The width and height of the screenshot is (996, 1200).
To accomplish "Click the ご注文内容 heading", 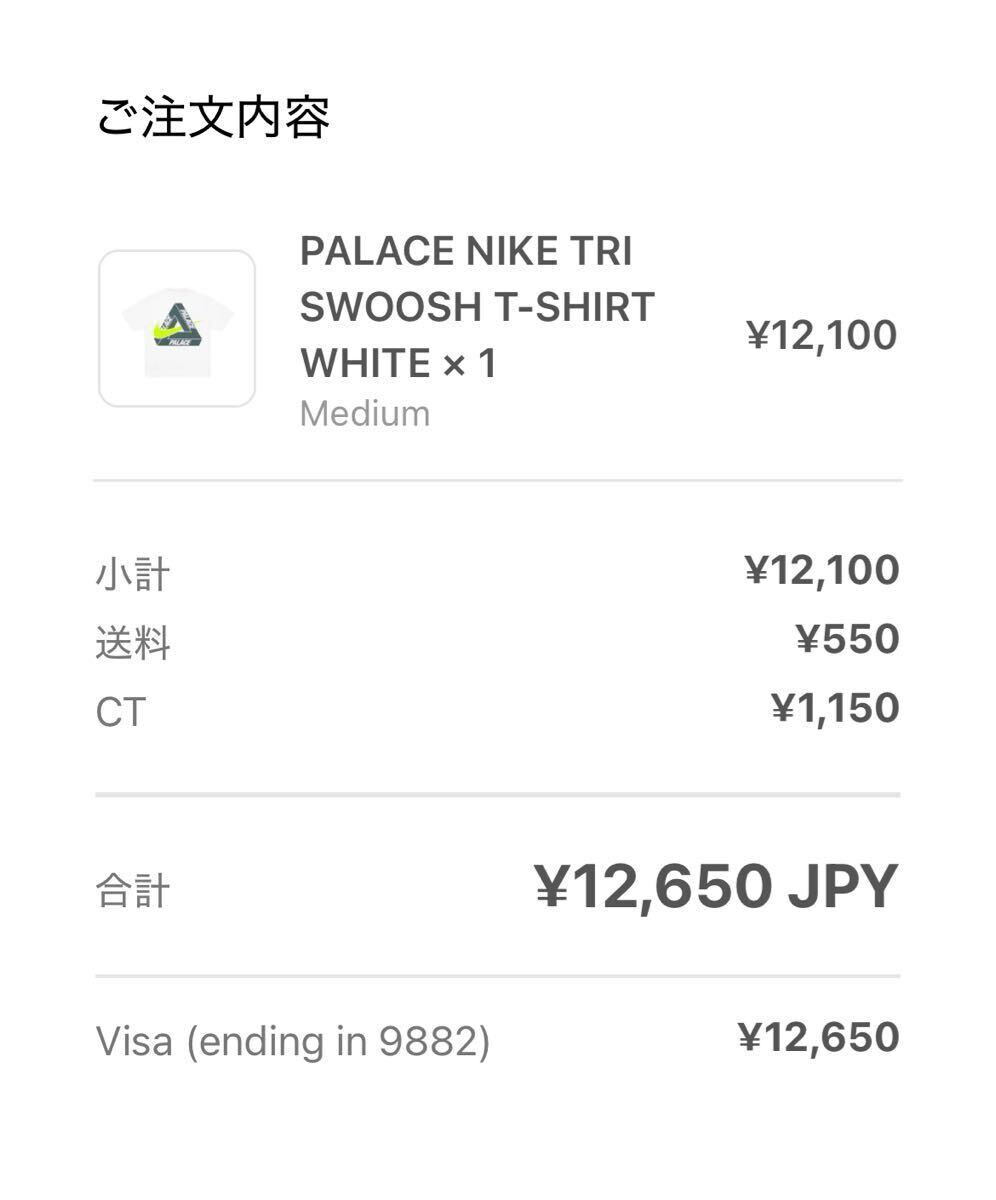I will (212, 118).
